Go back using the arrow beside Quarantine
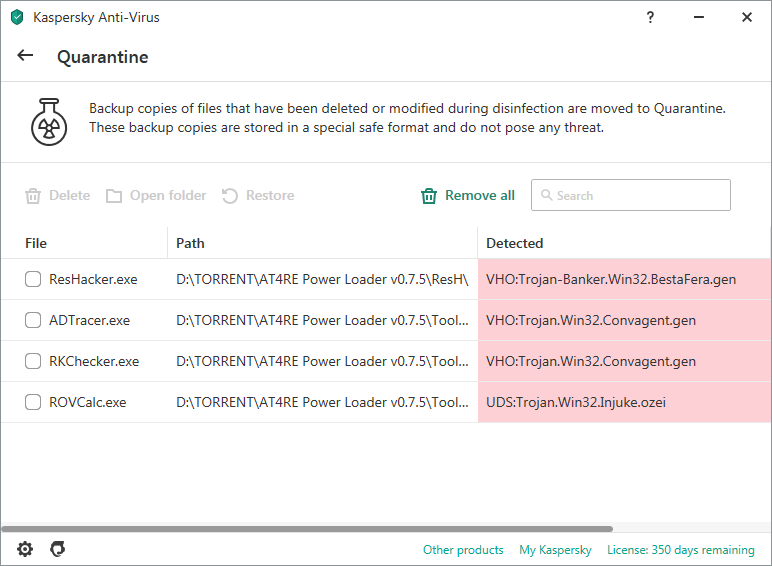The width and height of the screenshot is (772, 566). tap(25, 56)
